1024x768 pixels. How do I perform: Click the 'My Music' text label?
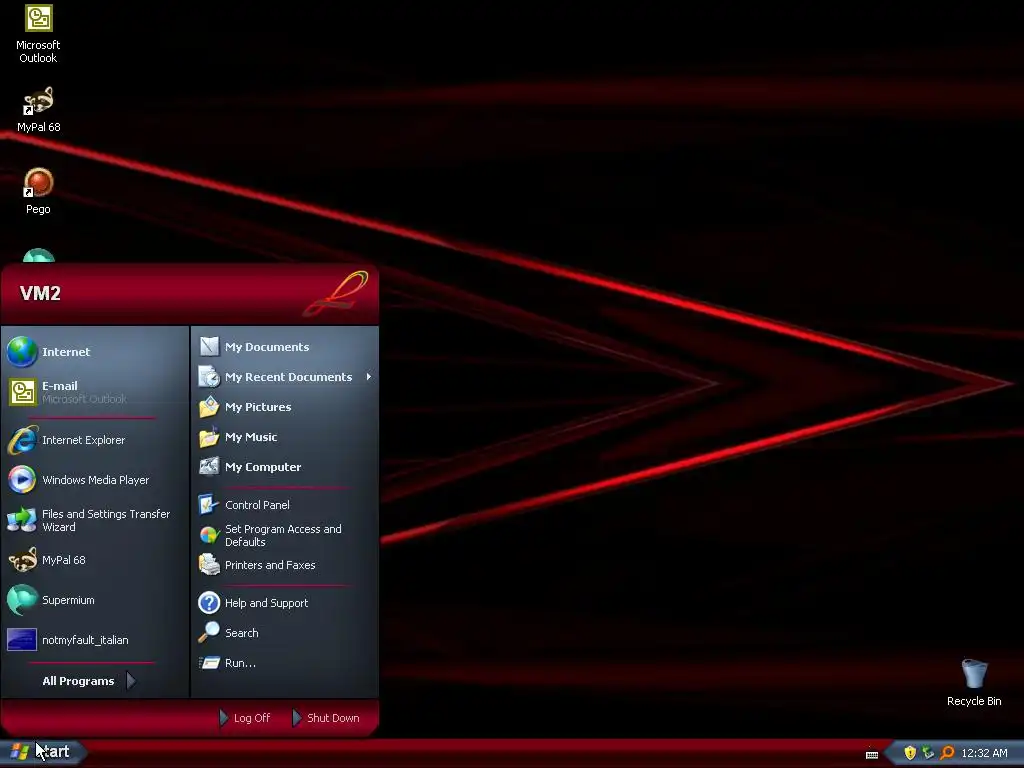tap(251, 437)
